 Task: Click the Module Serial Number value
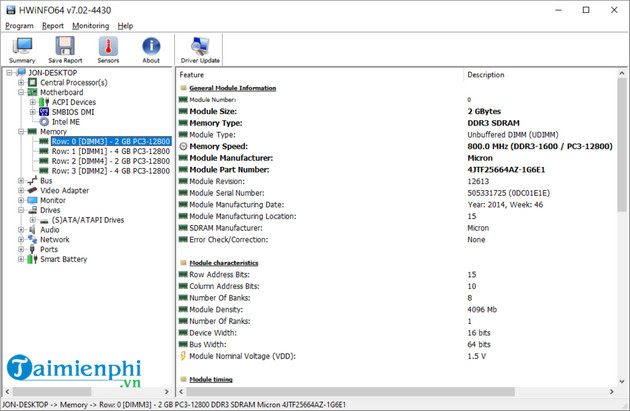point(509,193)
